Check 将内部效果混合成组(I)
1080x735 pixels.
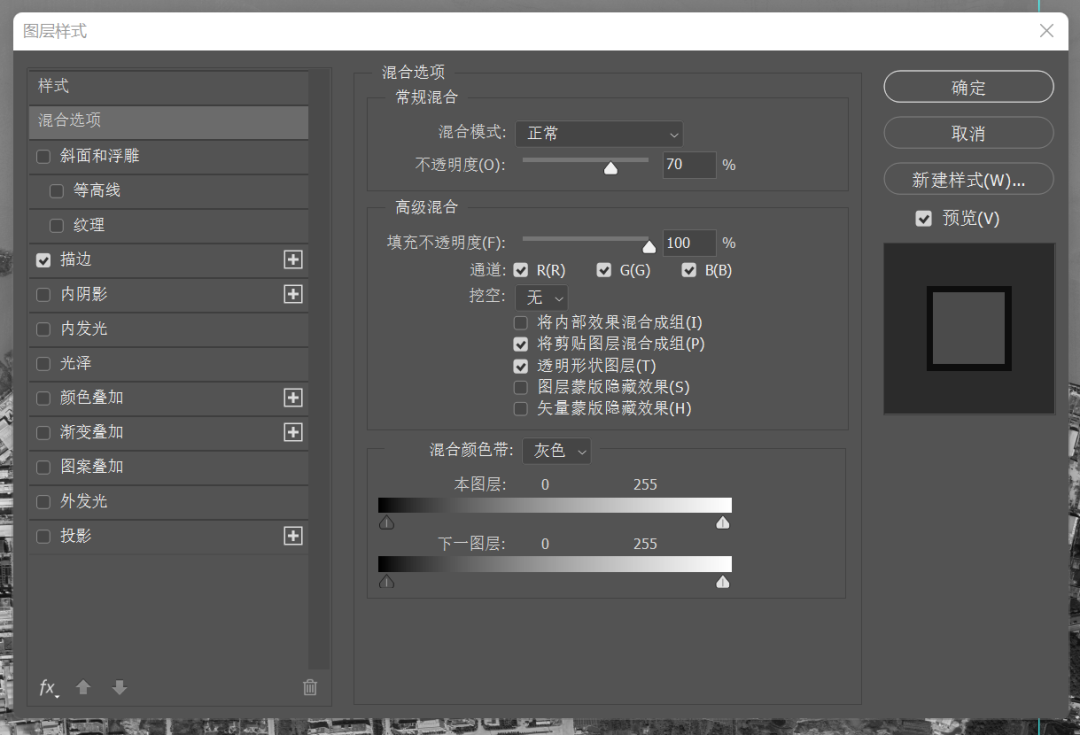coord(521,322)
